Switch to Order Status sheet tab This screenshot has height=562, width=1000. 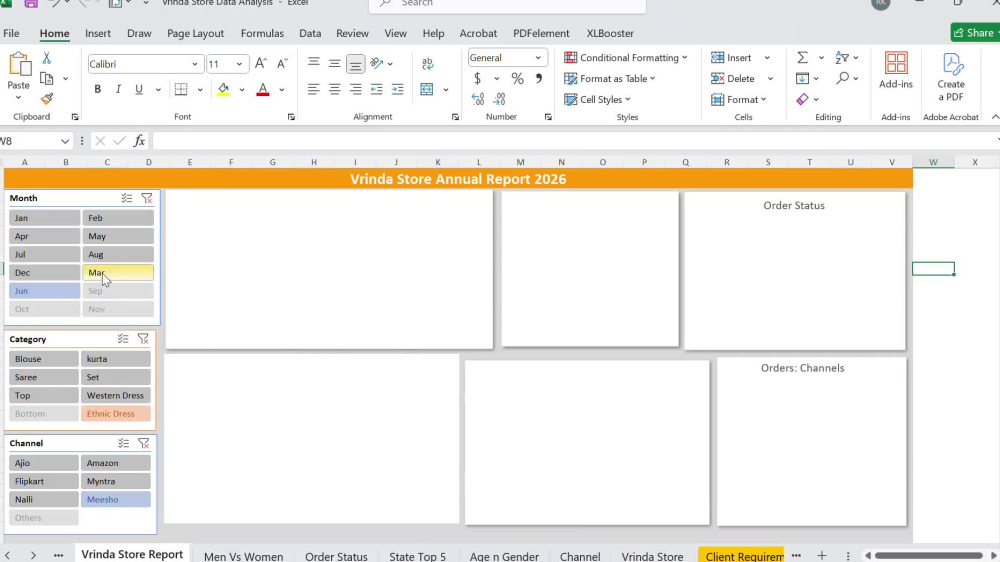point(336,556)
